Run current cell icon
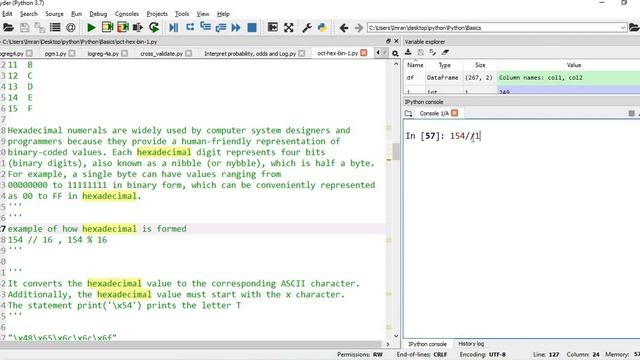The width and height of the screenshot is (640, 360). pyautogui.click(x=107, y=28)
